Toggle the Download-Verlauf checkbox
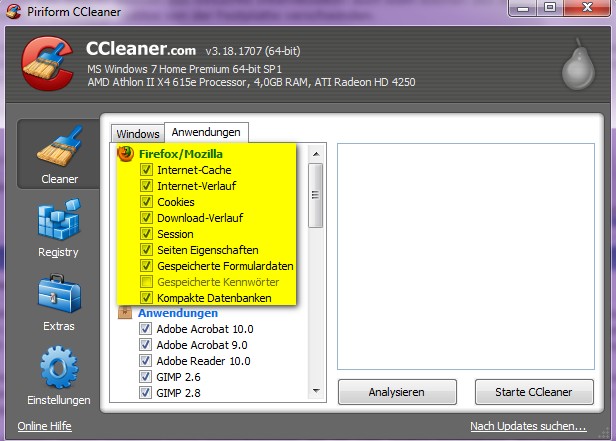Image resolution: width=616 pixels, height=441 pixels. pyautogui.click(x=146, y=218)
